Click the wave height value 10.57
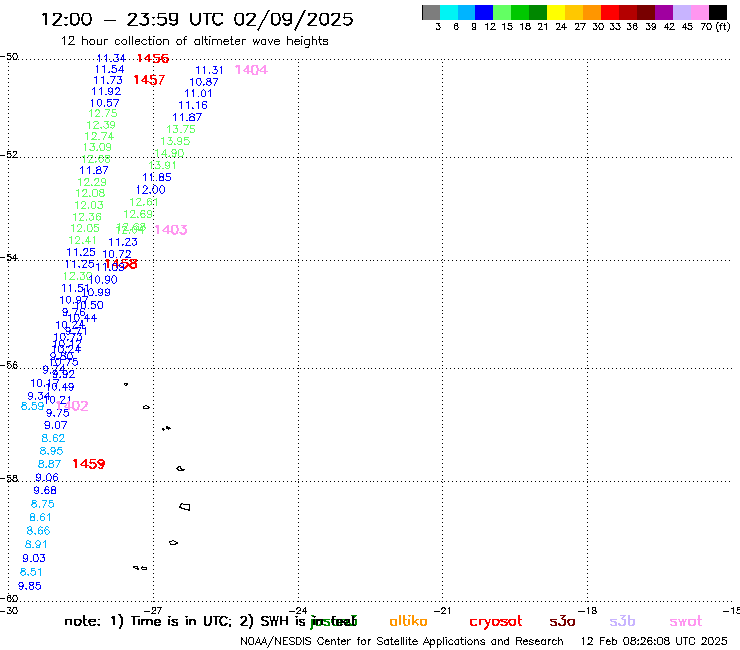 click(104, 103)
